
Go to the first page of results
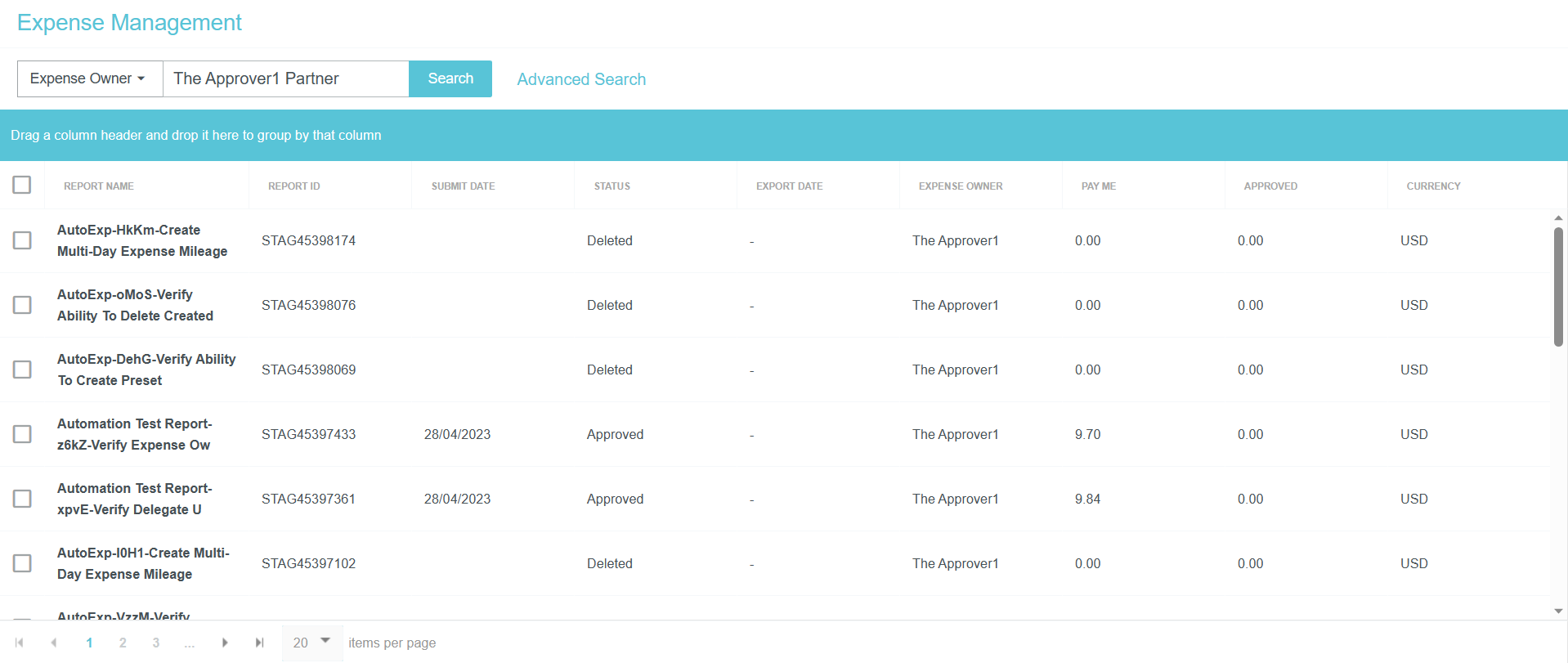pyautogui.click(x=20, y=643)
